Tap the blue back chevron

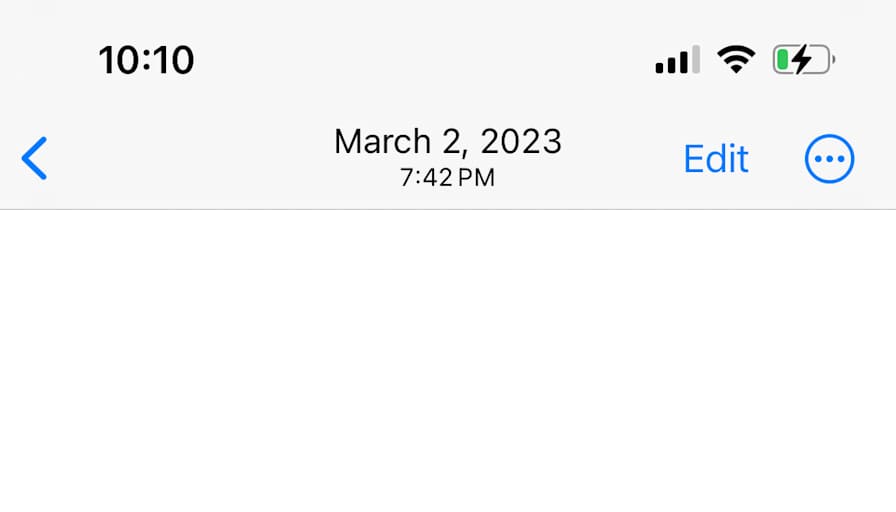(34, 159)
